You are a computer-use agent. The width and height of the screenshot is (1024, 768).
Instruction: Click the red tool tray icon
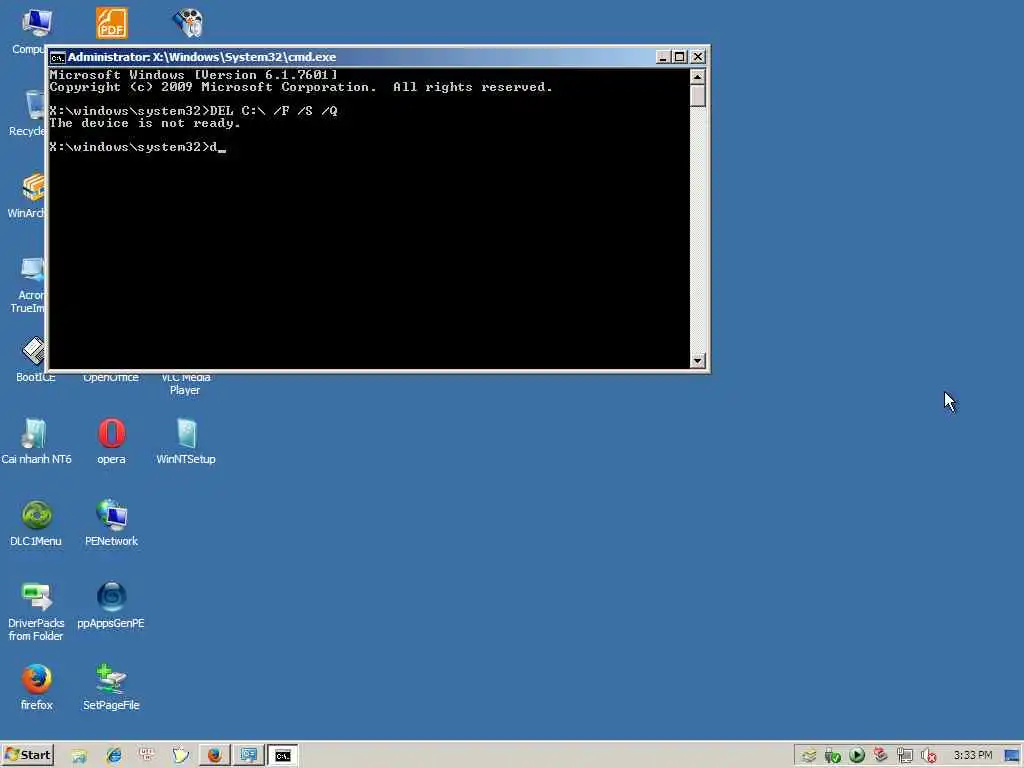[x=880, y=755]
